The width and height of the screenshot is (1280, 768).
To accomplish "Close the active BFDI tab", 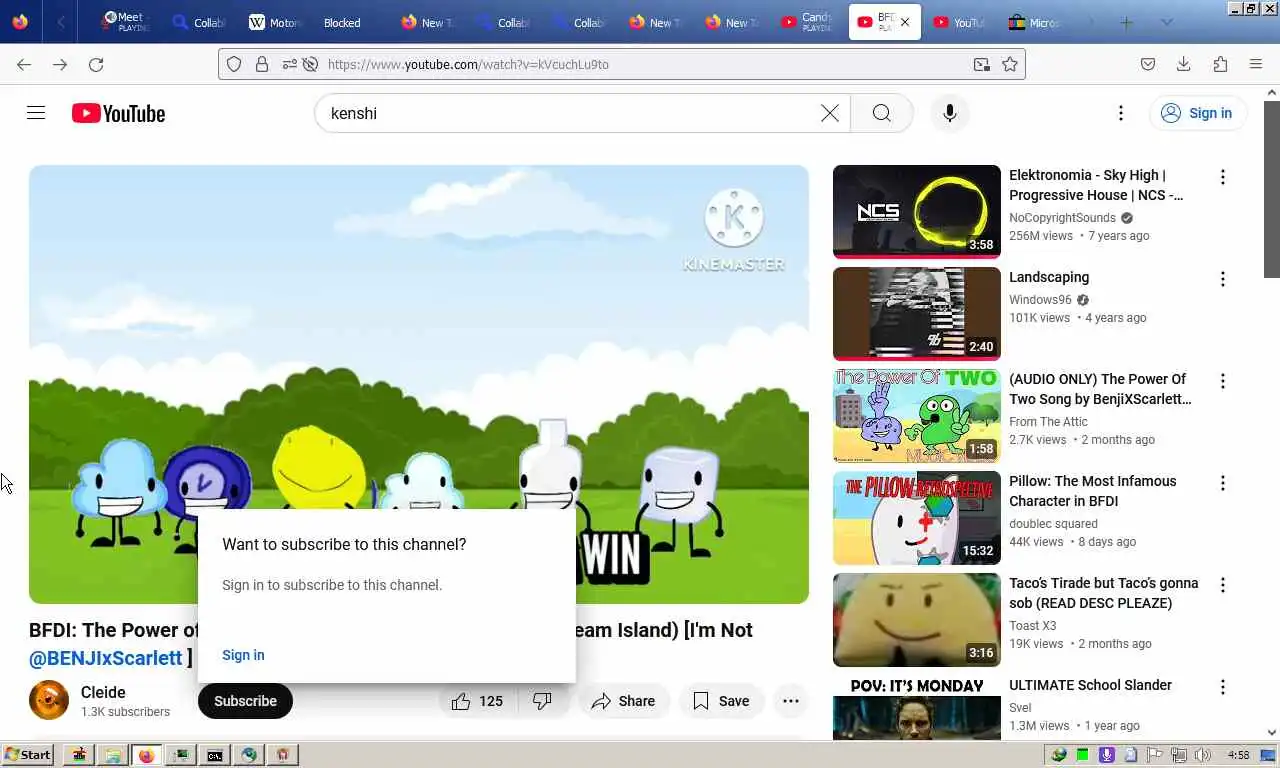I will pos(905,22).
